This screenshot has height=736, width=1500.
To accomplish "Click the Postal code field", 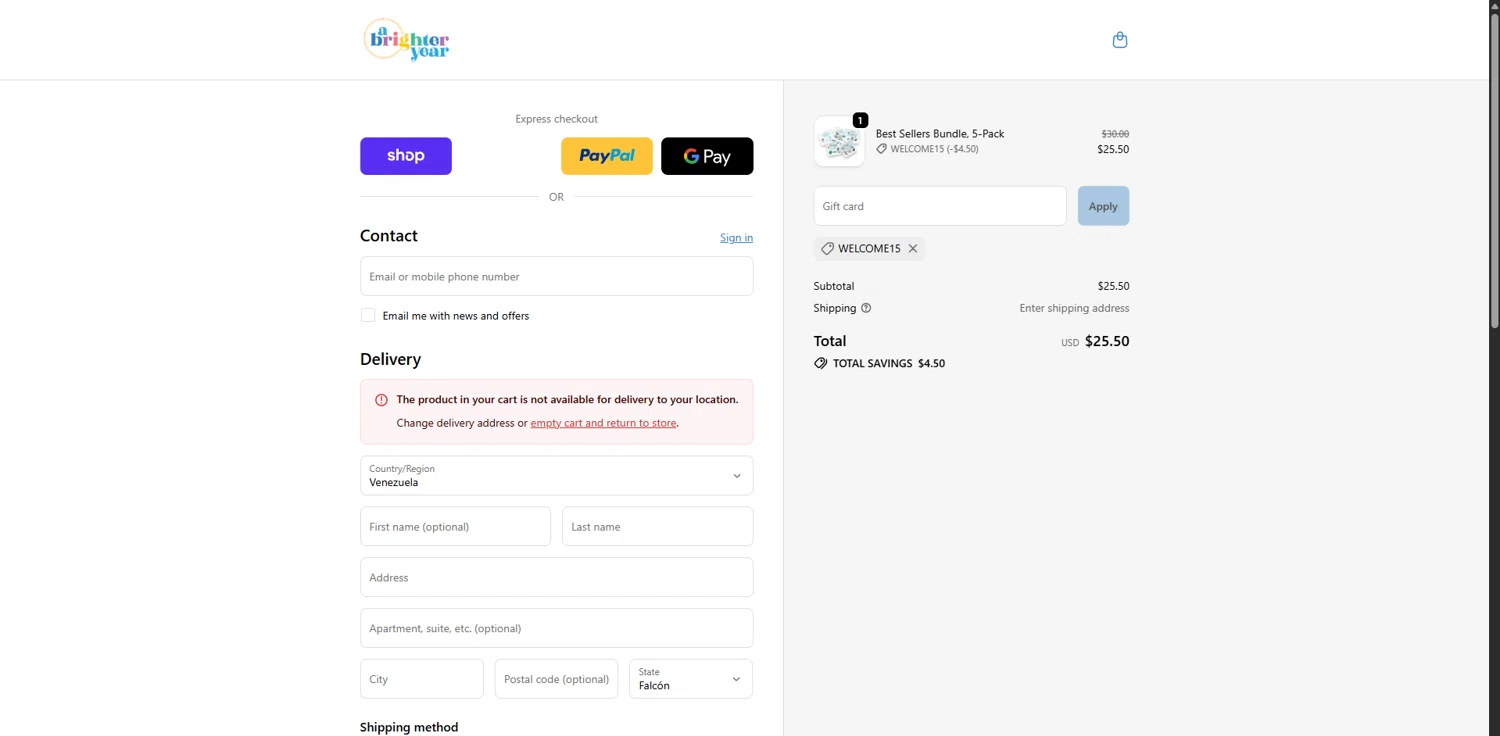I will pos(557,679).
